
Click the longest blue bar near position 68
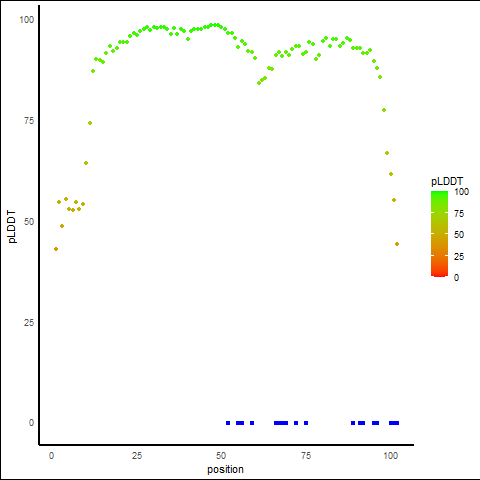(281, 423)
